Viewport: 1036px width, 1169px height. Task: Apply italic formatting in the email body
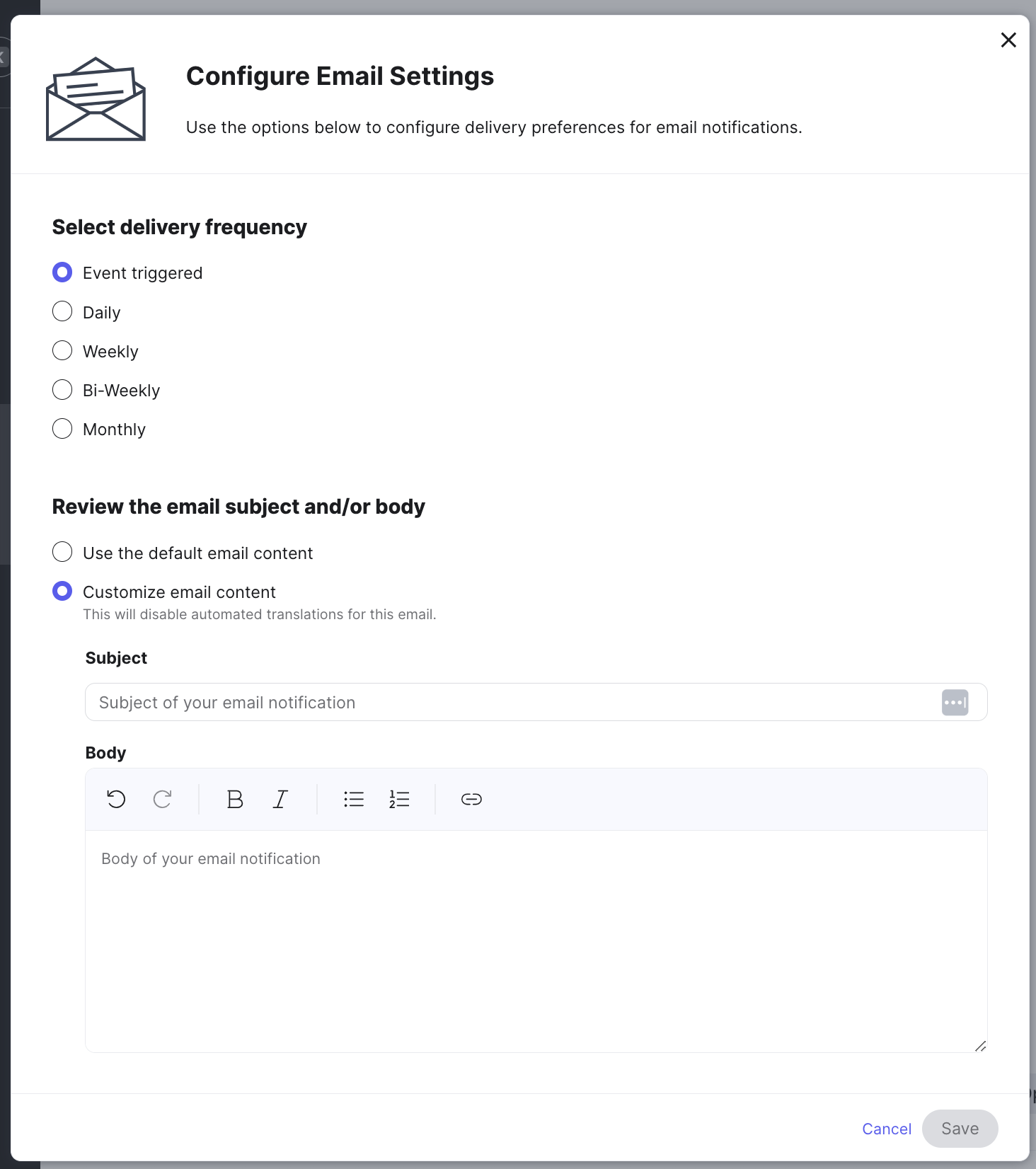pos(280,799)
